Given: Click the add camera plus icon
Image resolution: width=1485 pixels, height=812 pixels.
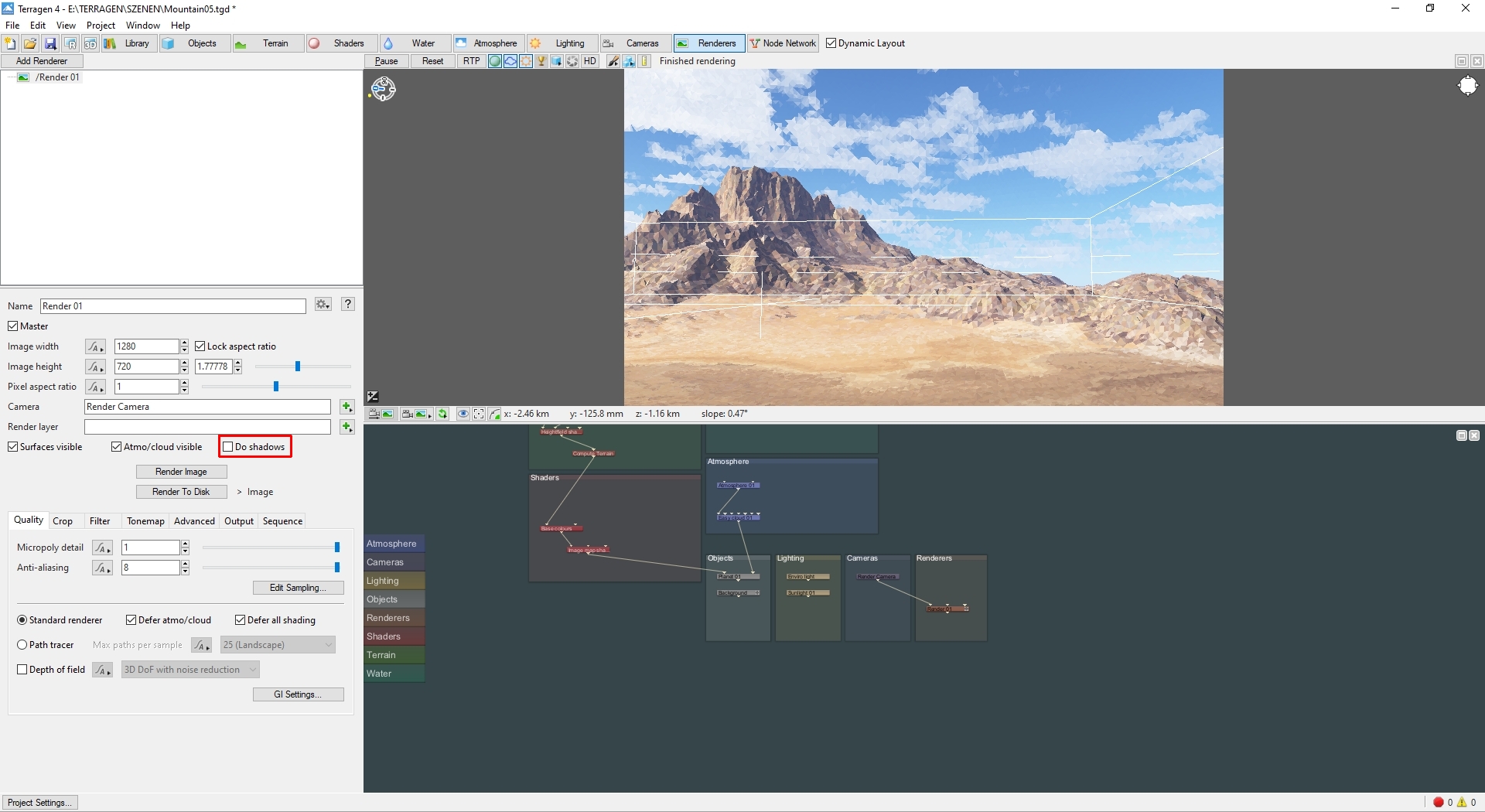Looking at the screenshot, I should (x=346, y=407).
